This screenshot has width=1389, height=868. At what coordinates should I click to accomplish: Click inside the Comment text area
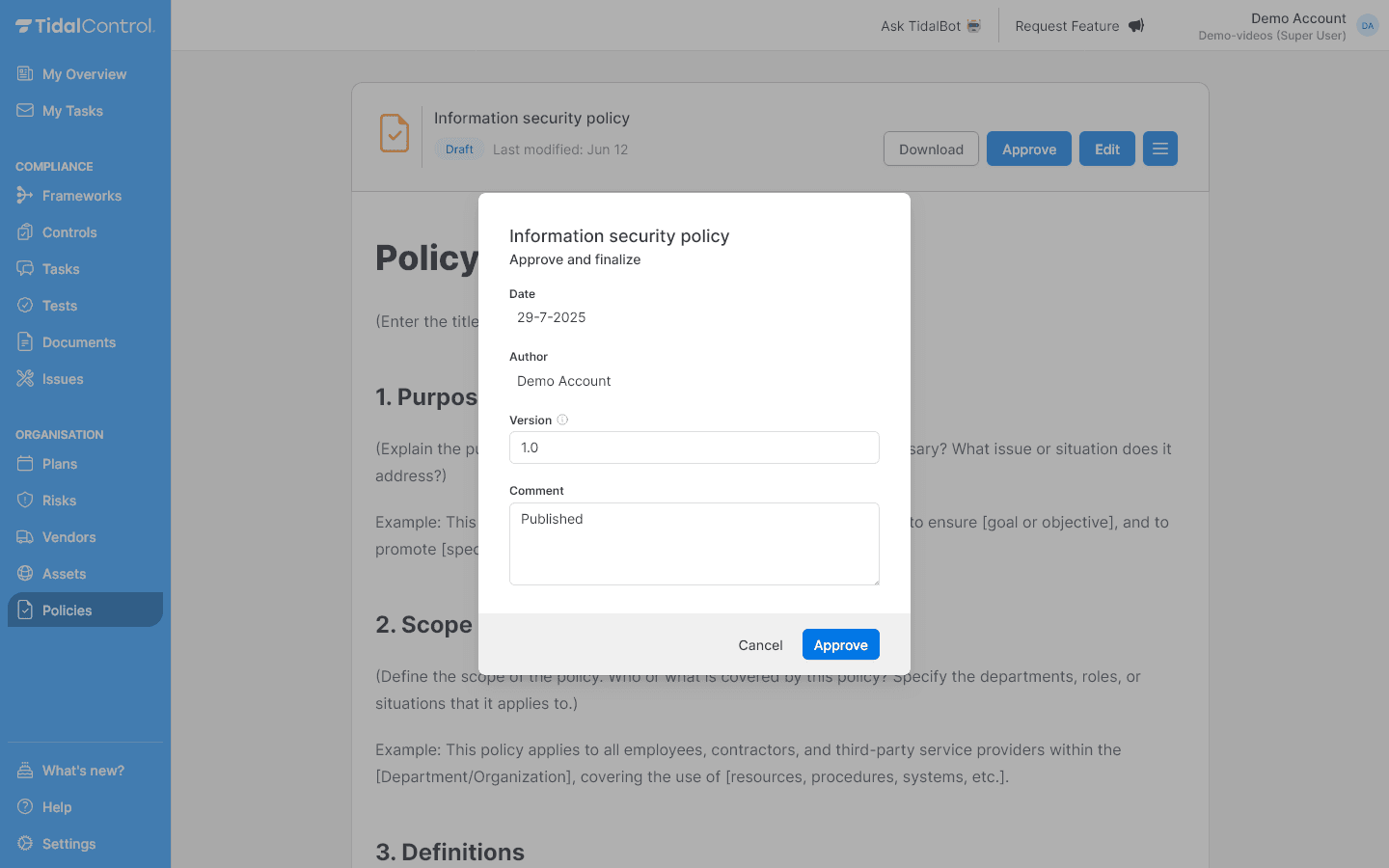click(x=694, y=544)
